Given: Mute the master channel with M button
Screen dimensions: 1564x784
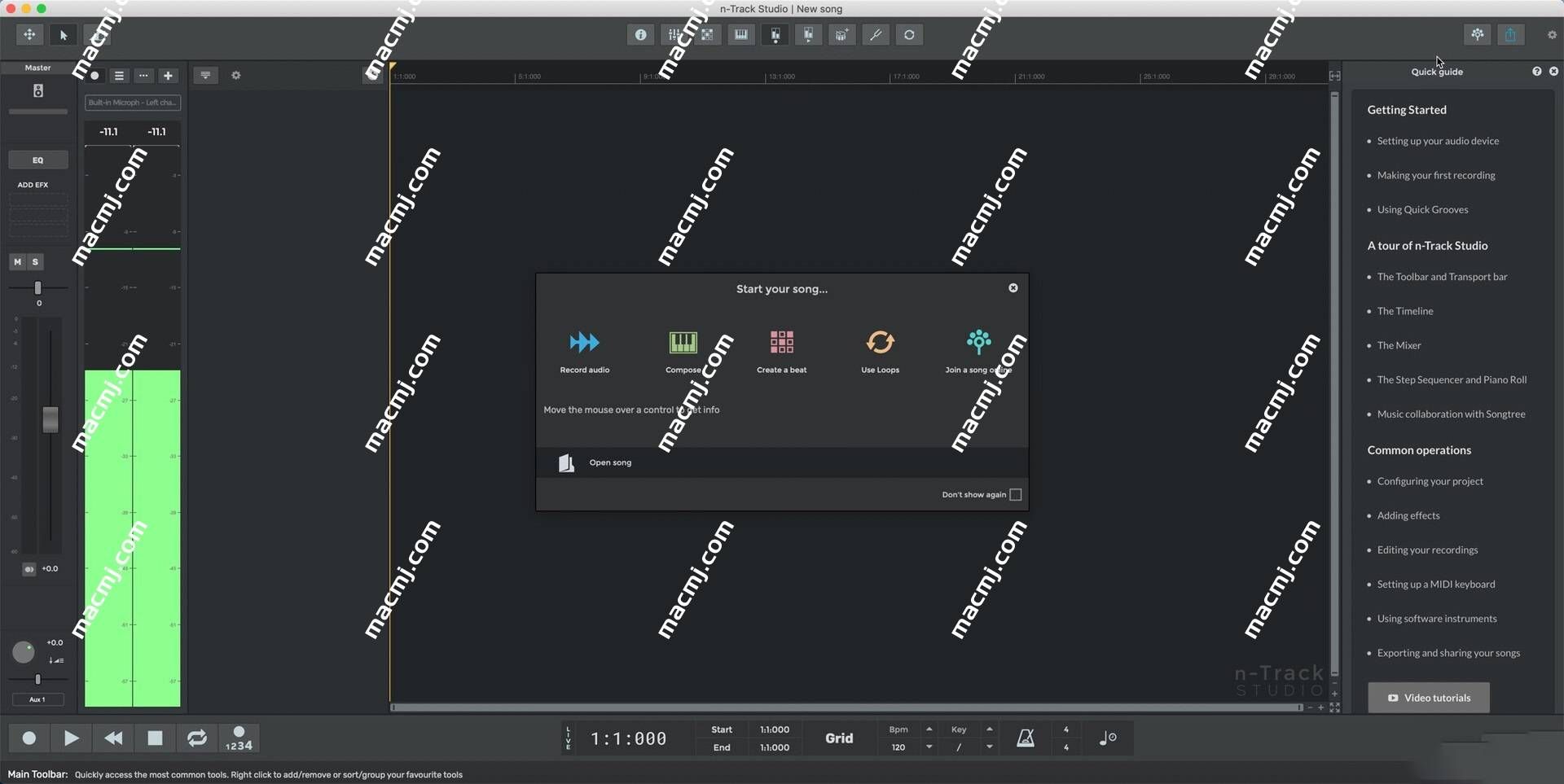Looking at the screenshot, I should point(17,262).
